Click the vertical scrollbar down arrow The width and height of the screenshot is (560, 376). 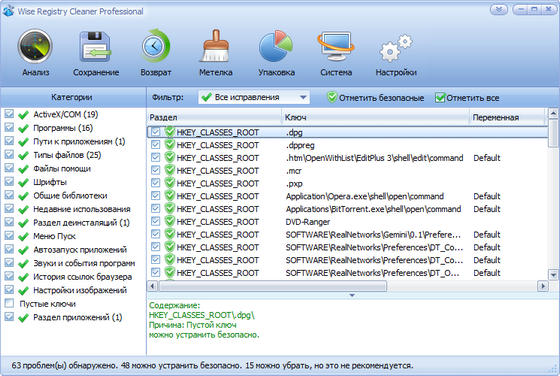[x=553, y=275]
